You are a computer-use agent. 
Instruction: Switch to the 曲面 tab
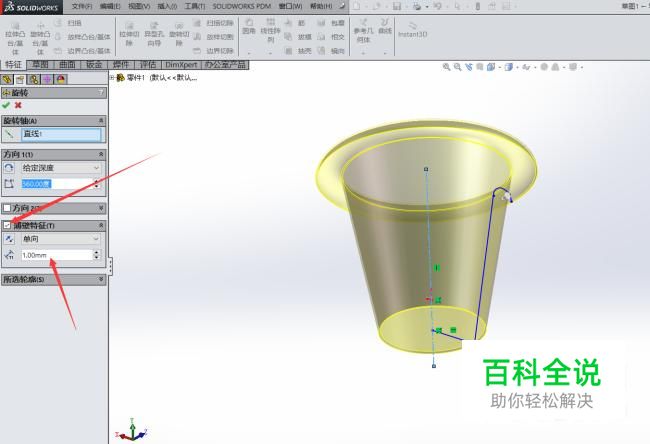click(x=67, y=65)
